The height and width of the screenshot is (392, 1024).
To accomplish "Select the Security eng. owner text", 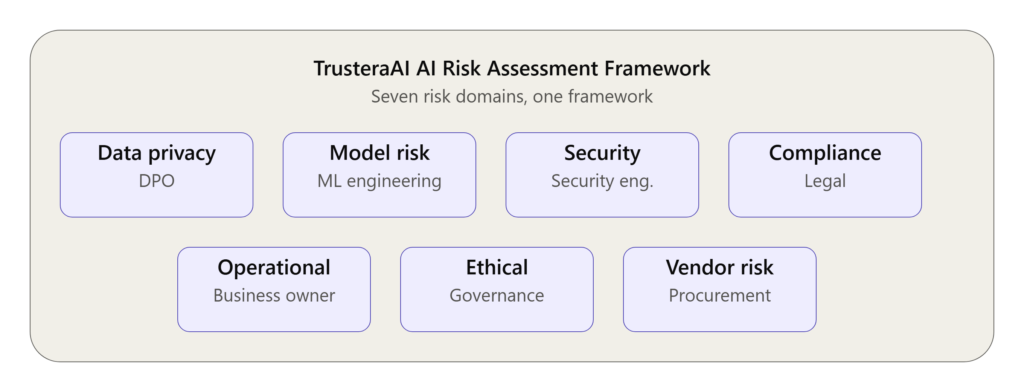I will click(602, 181).
